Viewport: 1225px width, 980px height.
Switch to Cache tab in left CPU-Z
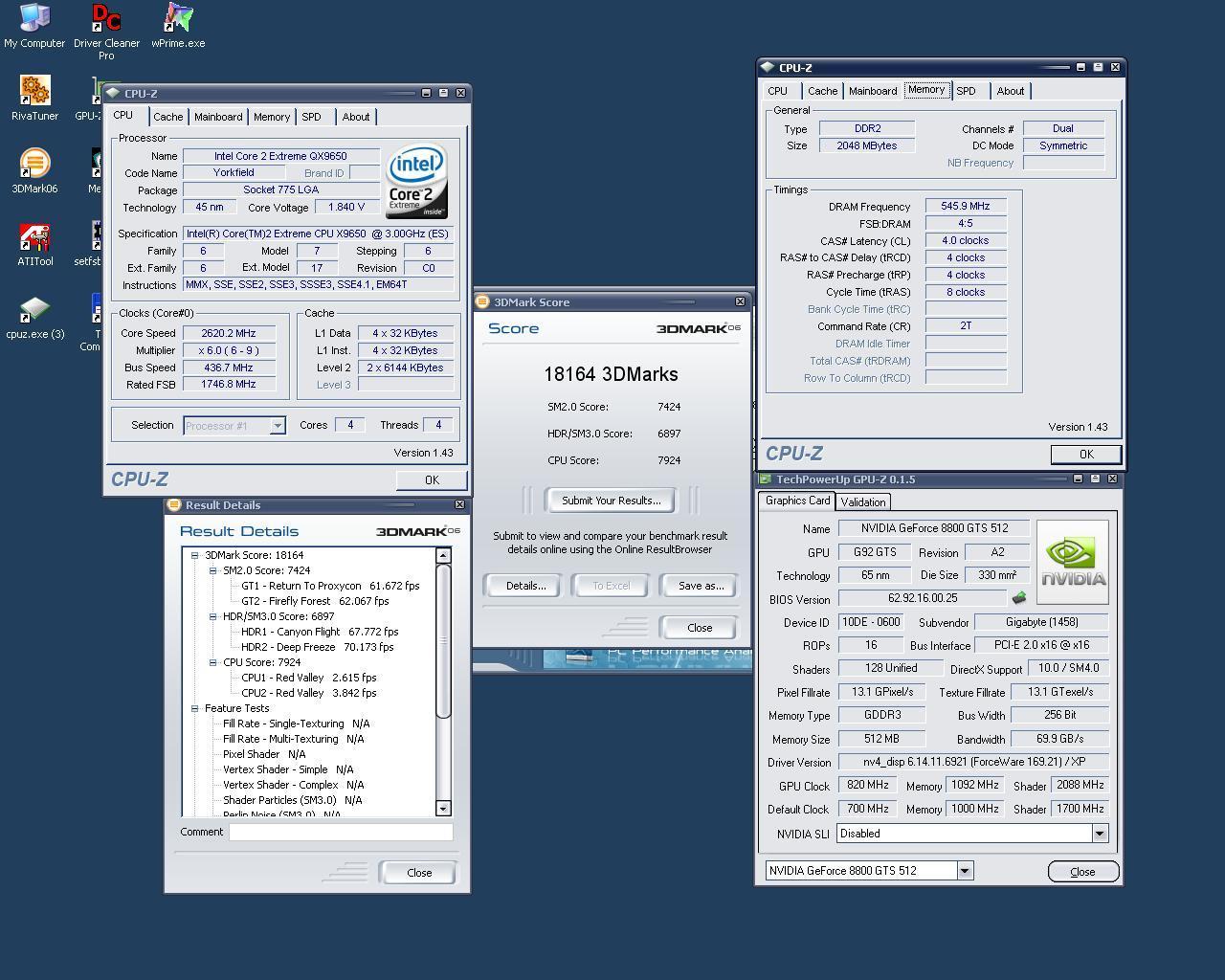pos(167,117)
